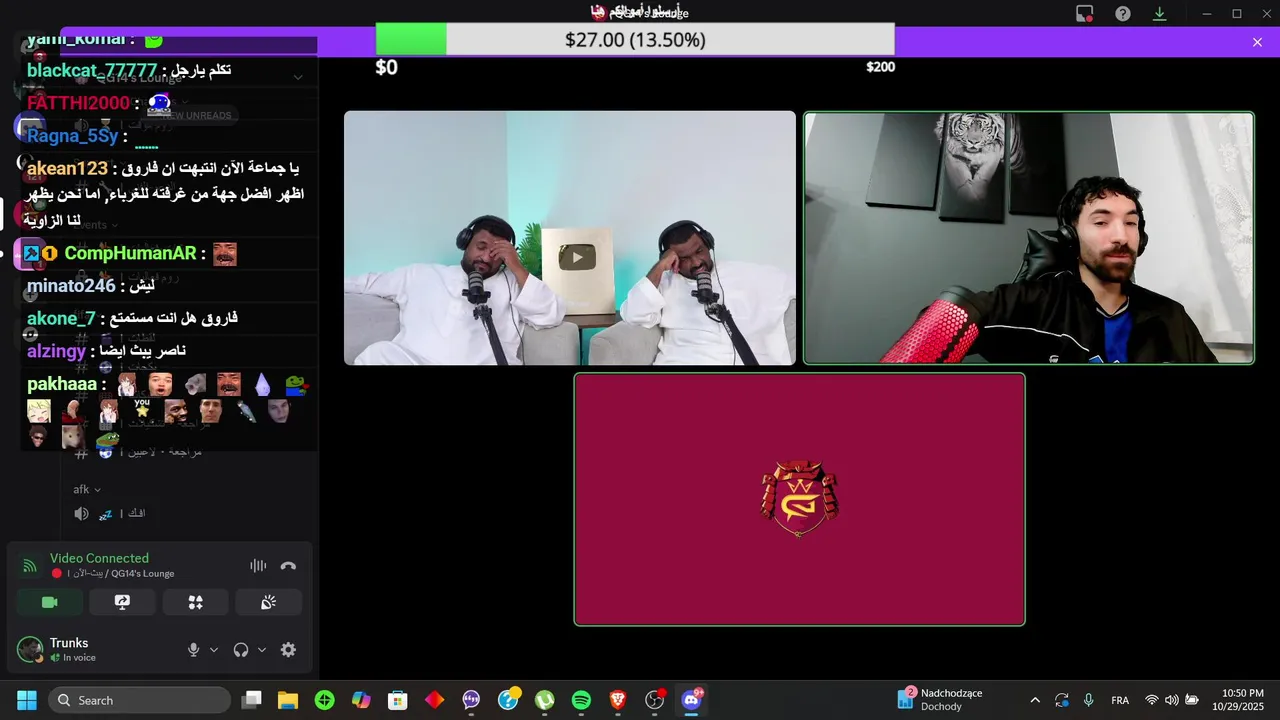The width and height of the screenshot is (1280, 720).
Task: Click username alzingy in chat overlay
Action: (56, 352)
